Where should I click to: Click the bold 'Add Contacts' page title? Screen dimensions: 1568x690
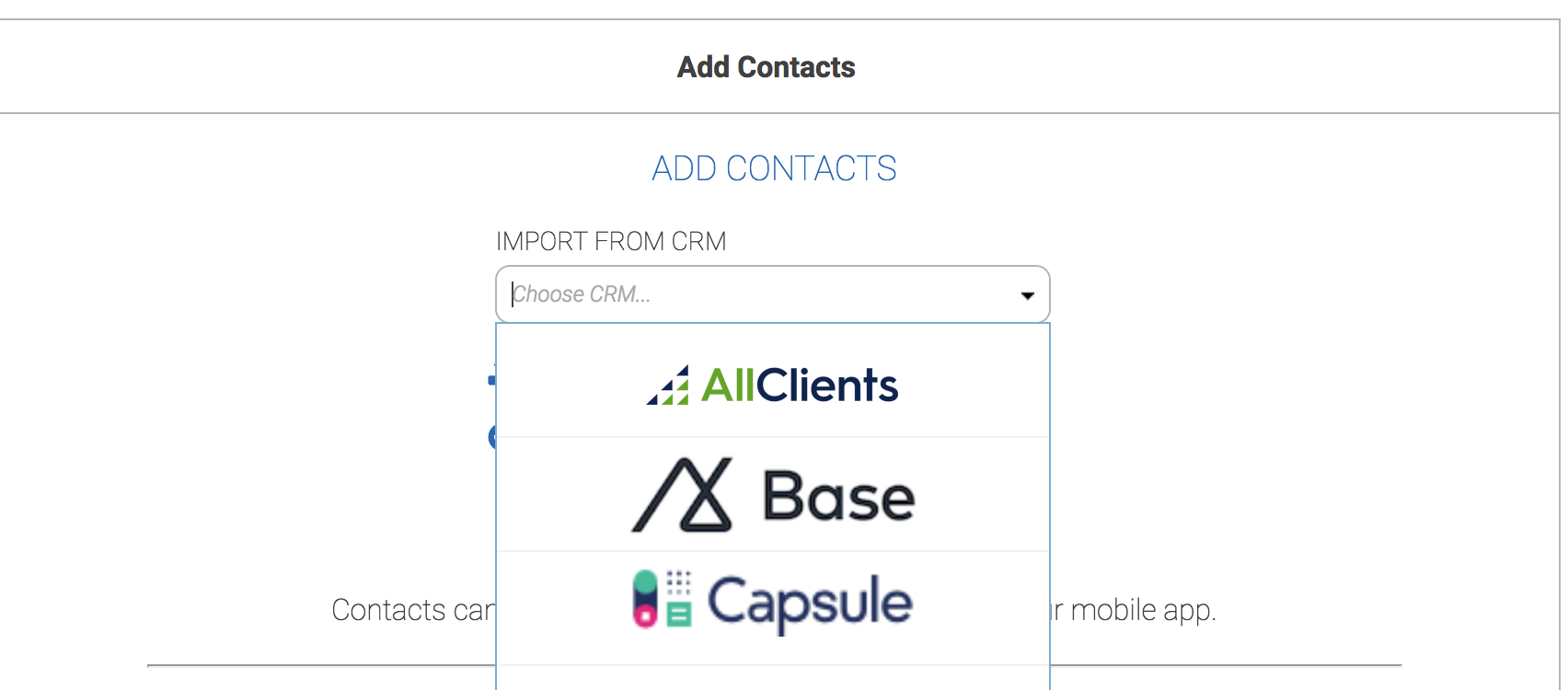(x=766, y=67)
